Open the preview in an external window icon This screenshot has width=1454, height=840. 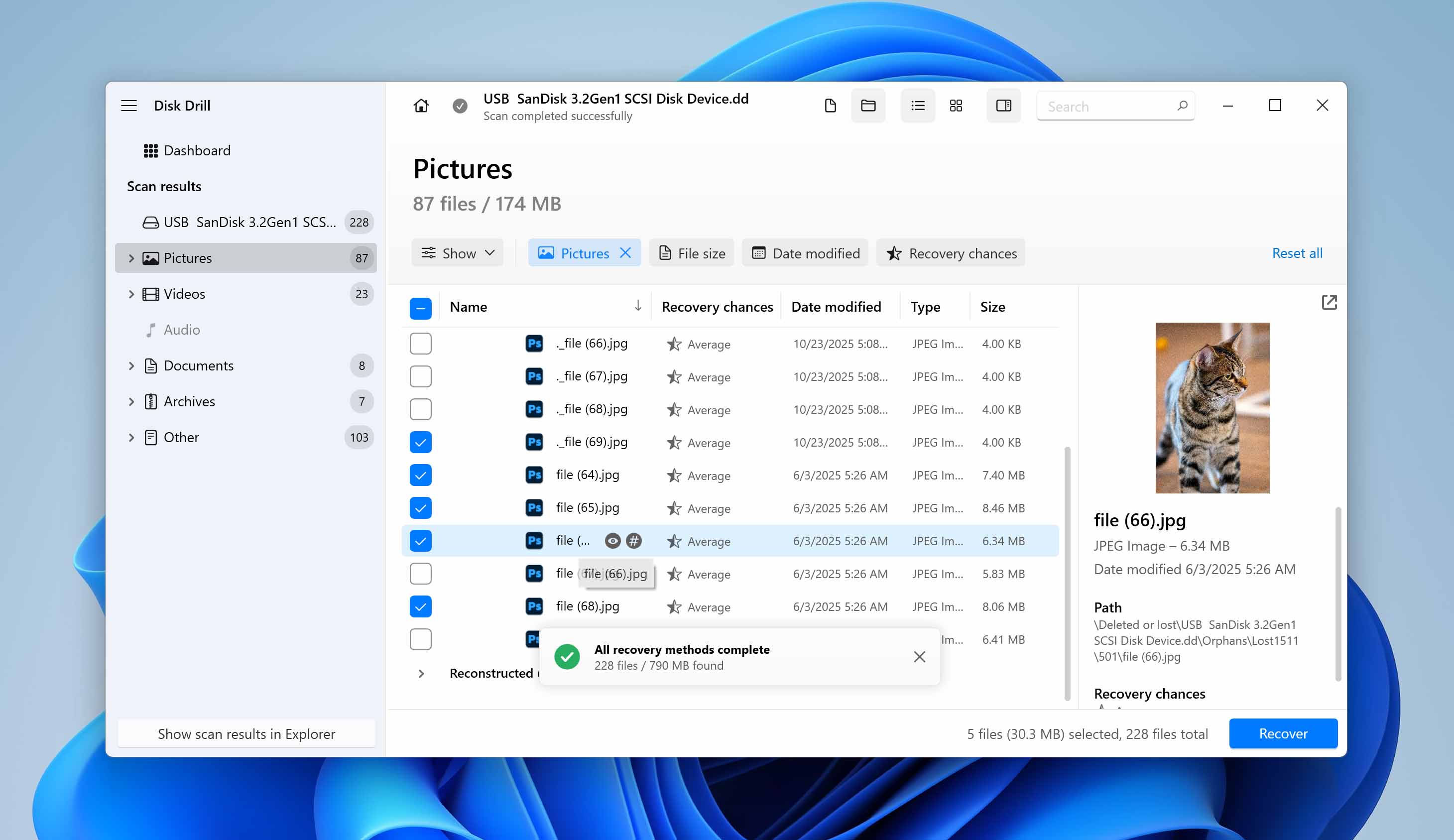(x=1328, y=302)
